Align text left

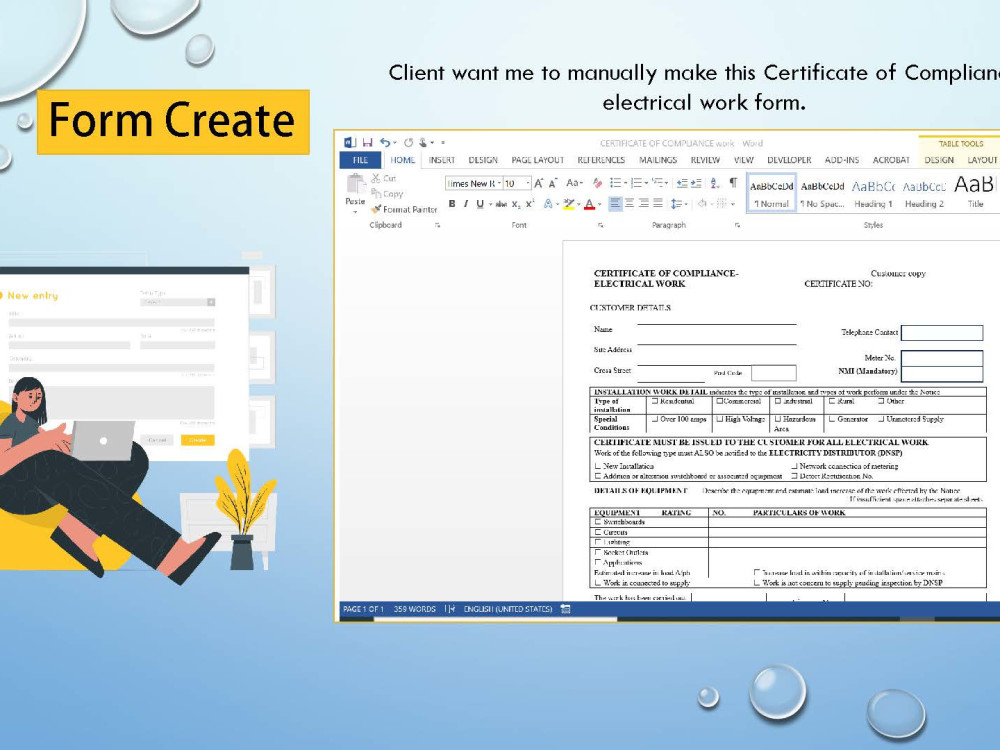[x=615, y=203]
